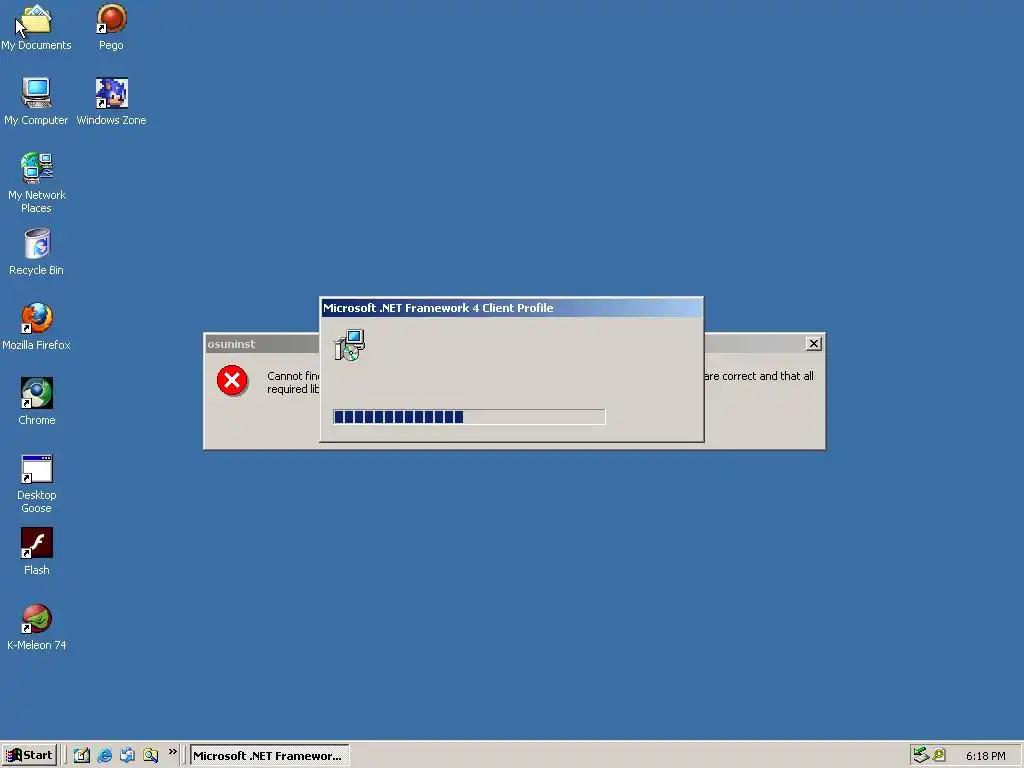Screen dimensions: 1024x768
Task: Select the Pego desktop shortcut
Action: click(111, 27)
